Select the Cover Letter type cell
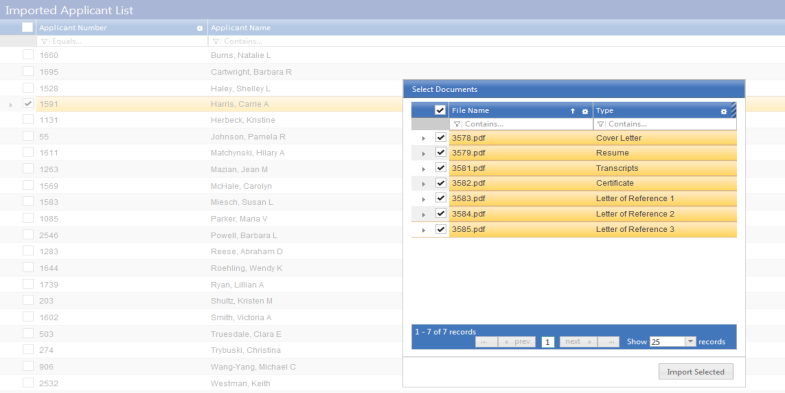This screenshot has height=393, width=785. [665, 138]
